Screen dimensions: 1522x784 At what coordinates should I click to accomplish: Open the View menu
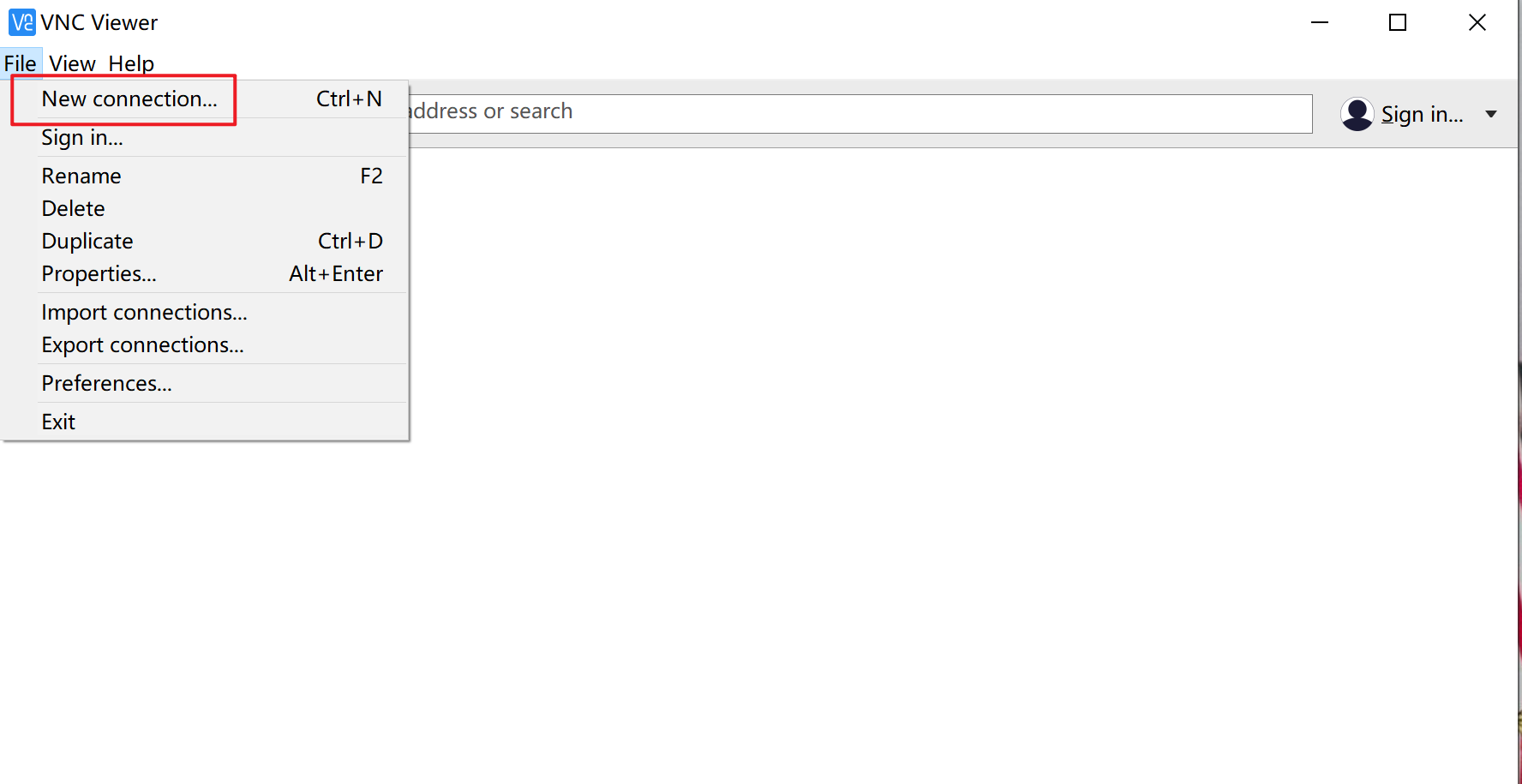(72, 63)
